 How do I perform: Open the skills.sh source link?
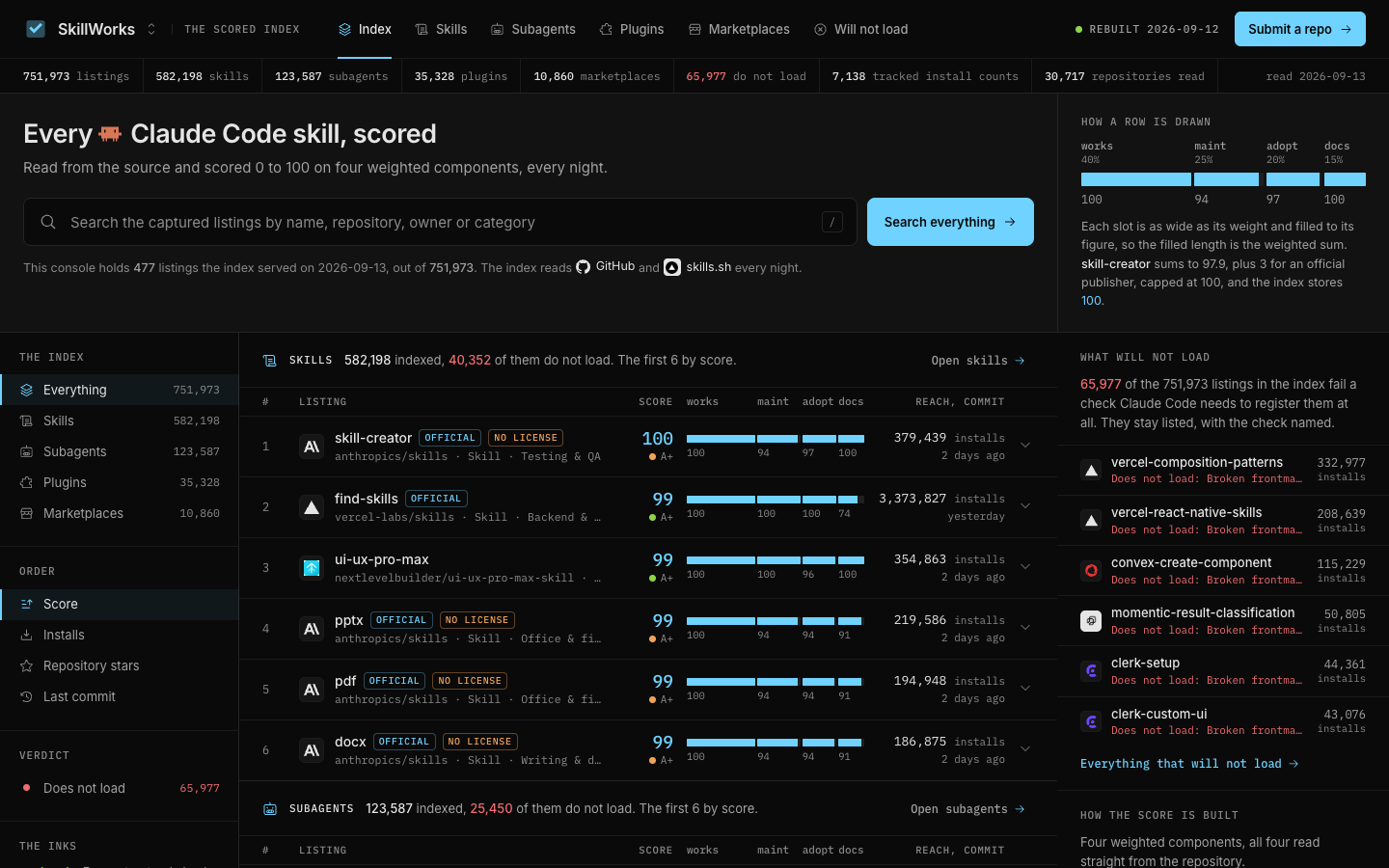pos(697,267)
